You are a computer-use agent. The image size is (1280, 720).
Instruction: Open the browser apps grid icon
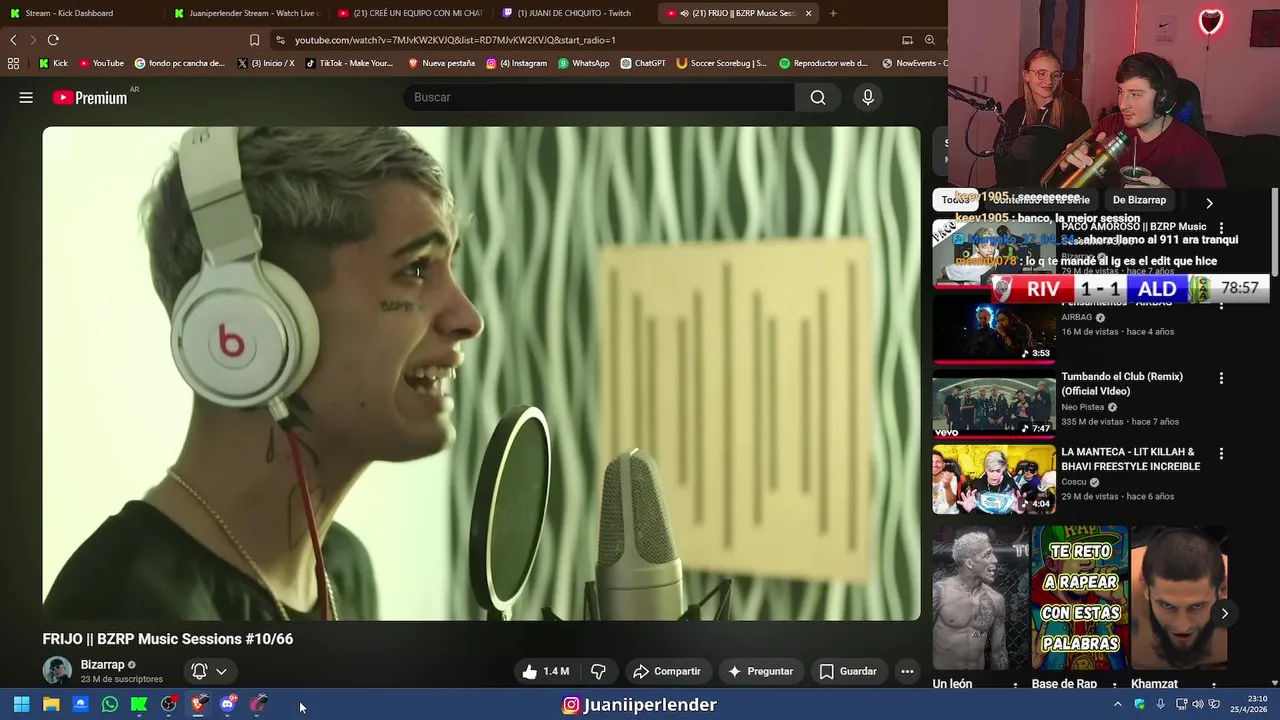pyautogui.click(x=13, y=63)
